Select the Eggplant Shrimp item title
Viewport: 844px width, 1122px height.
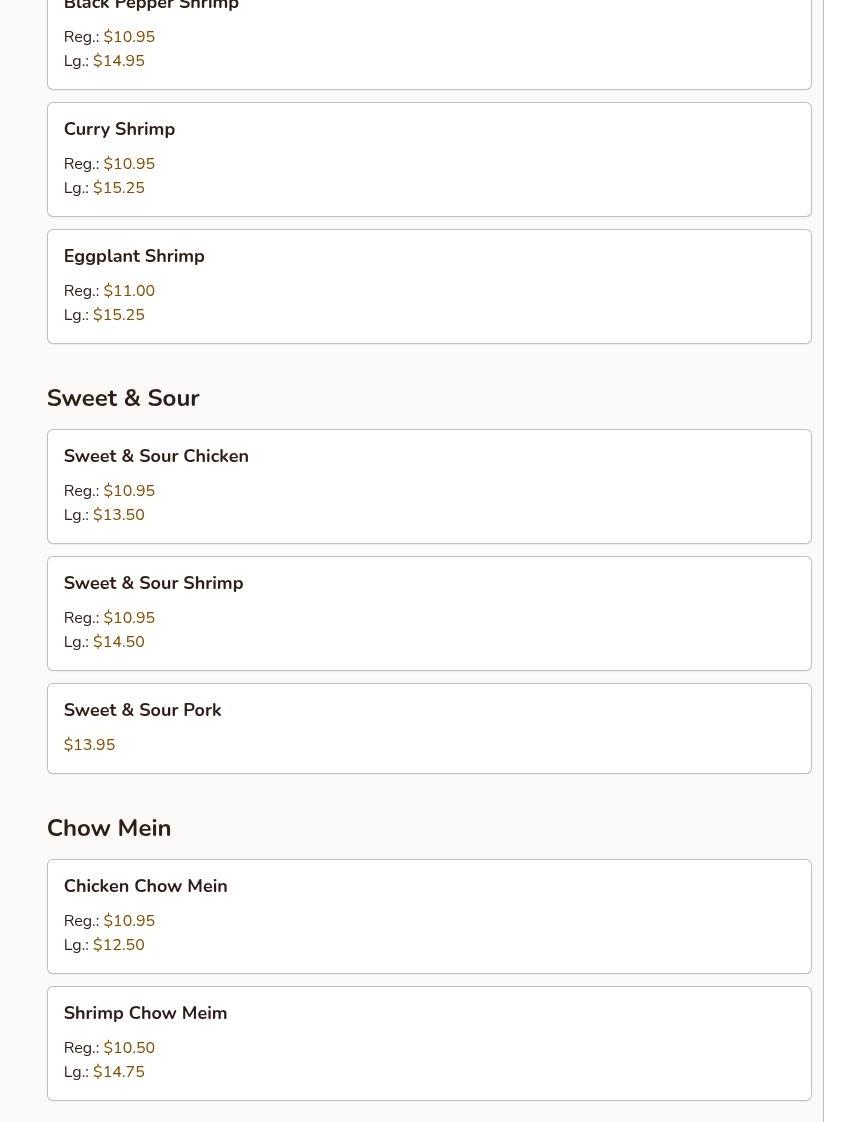pos(134,256)
